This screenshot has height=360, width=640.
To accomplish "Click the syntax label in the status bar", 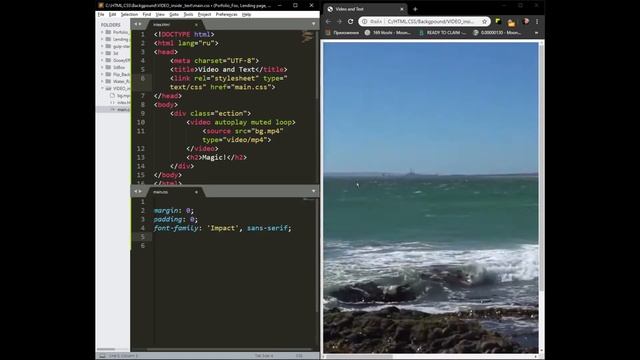I will coord(299,356).
